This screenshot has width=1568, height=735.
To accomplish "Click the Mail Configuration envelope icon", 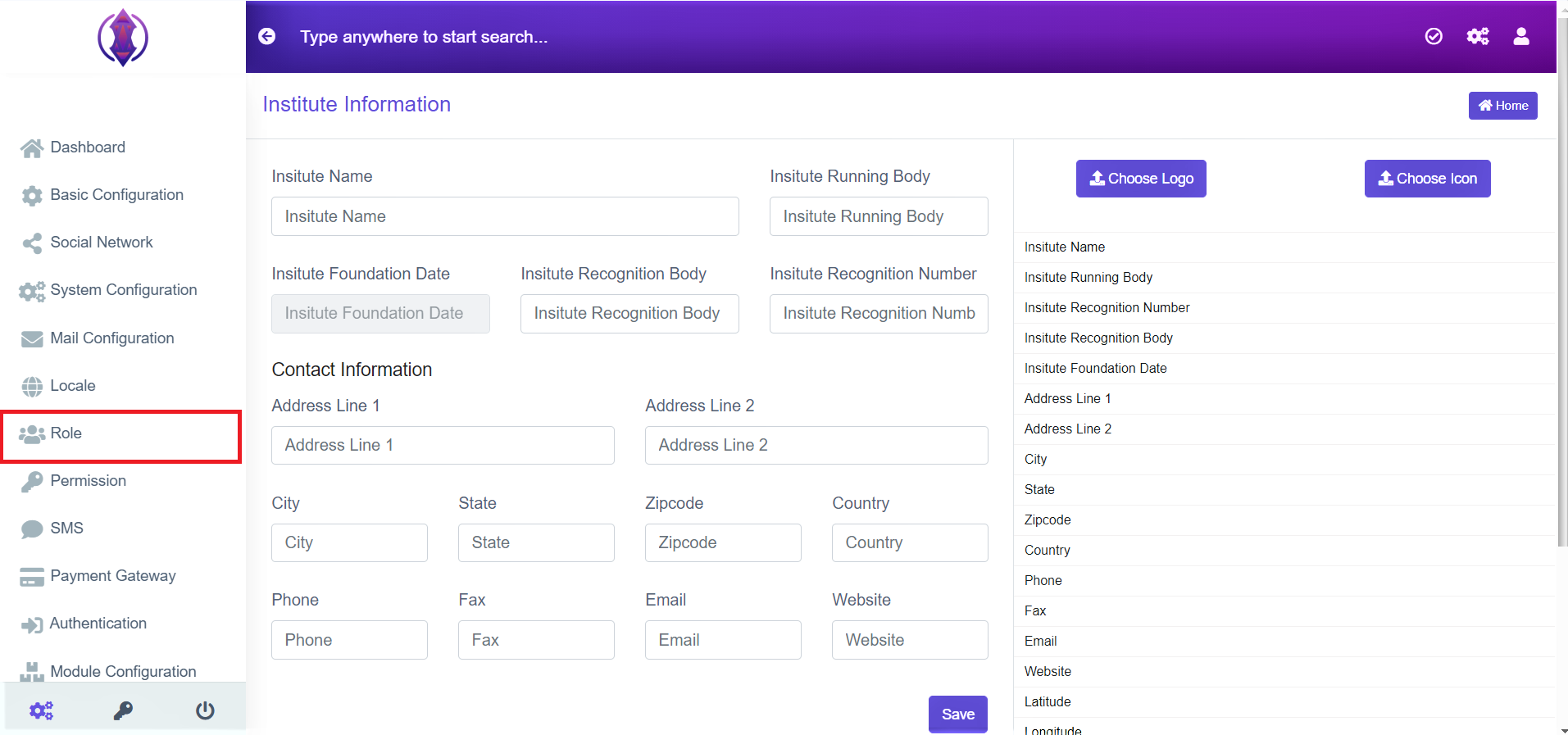I will (32, 339).
